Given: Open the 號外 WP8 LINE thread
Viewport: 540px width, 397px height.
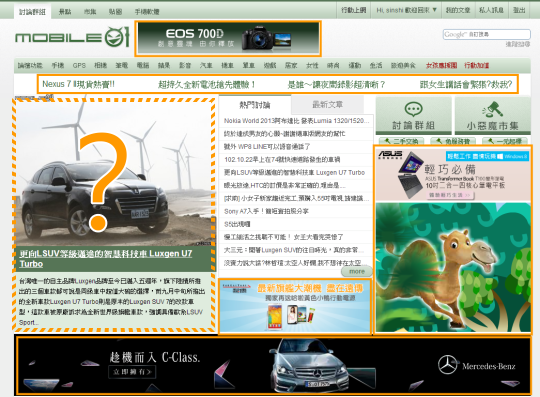Looking at the screenshot, I should pyautogui.click(x=267, y=147).
